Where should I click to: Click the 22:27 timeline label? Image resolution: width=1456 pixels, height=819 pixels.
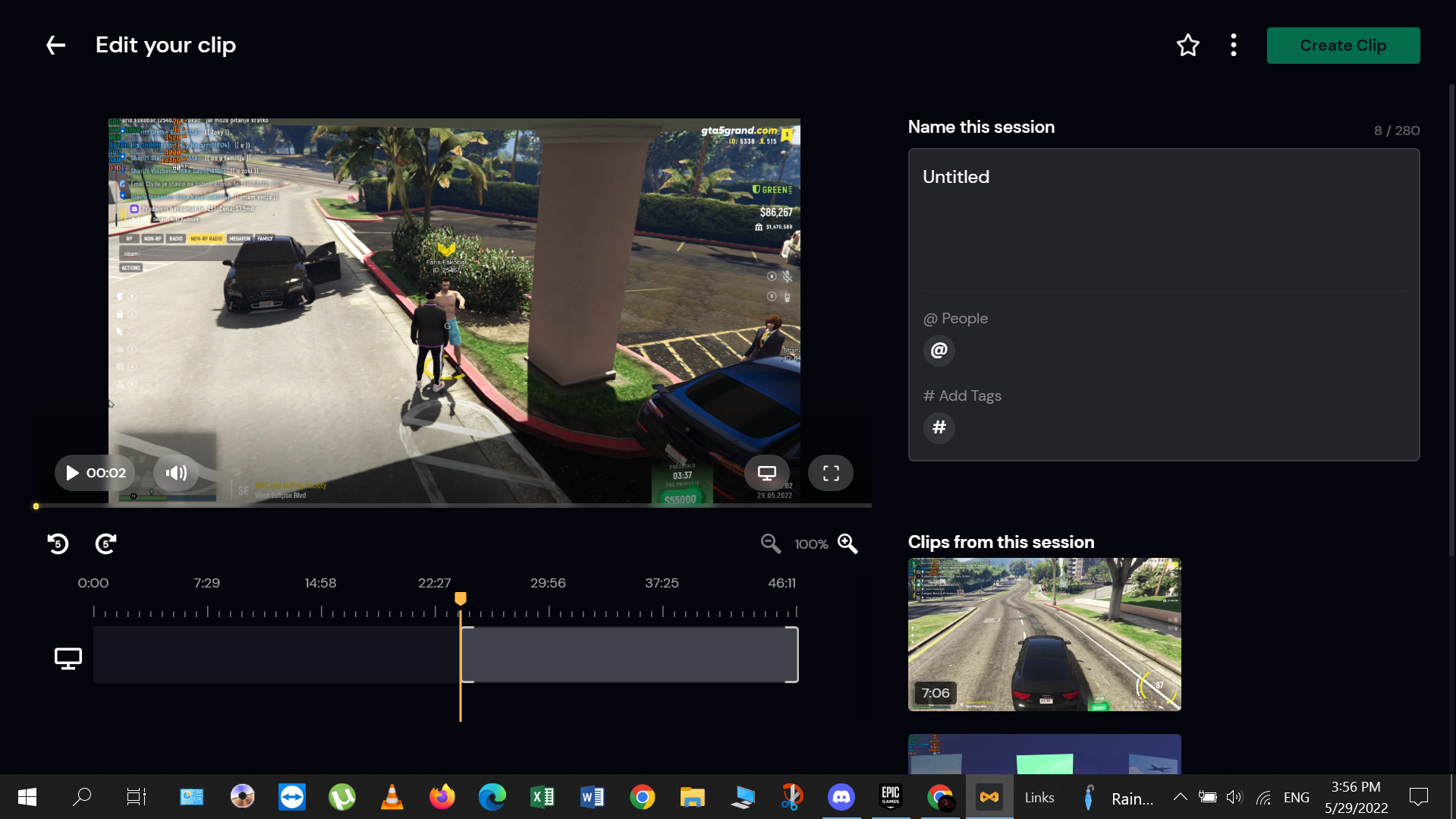[435, 583]
